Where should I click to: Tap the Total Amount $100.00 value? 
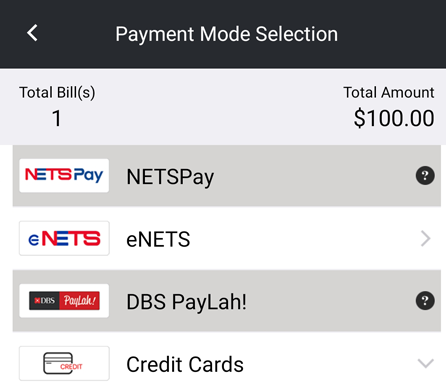pyautogui.click(x=394, y=118)
